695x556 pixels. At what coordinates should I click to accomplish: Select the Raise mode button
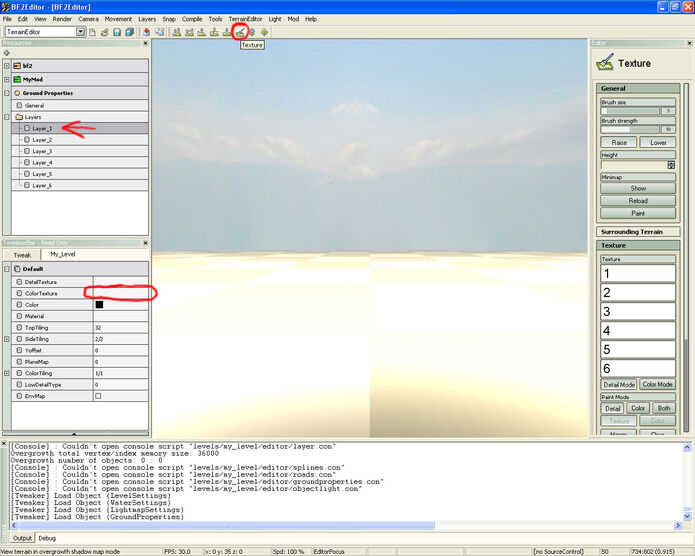pyautogui.click(x=619, y=142)
